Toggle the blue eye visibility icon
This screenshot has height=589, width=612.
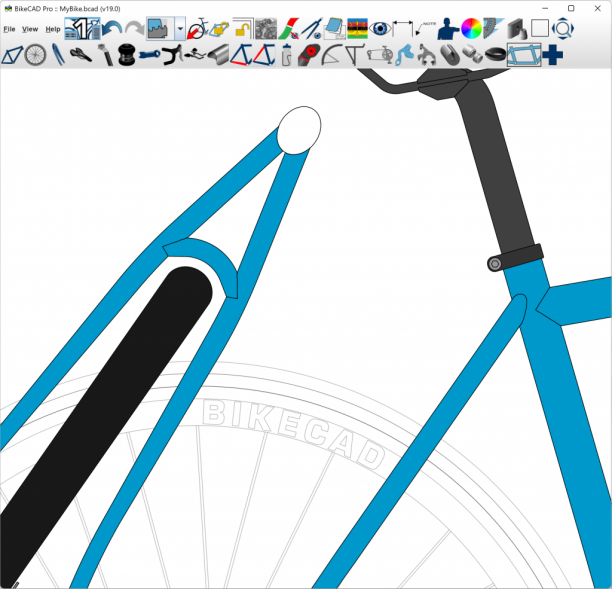click(380, 28)
